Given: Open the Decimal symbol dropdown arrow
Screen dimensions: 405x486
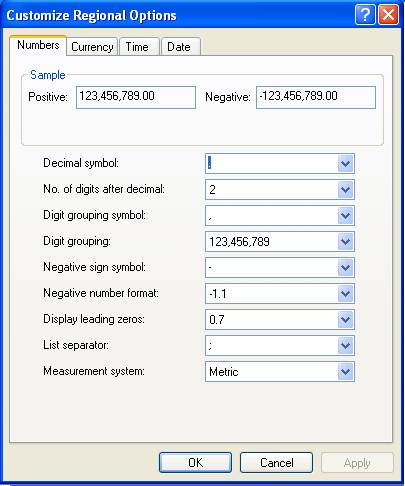Looking at the screenshot, I should pyautogui.click(x=345, y=163).
